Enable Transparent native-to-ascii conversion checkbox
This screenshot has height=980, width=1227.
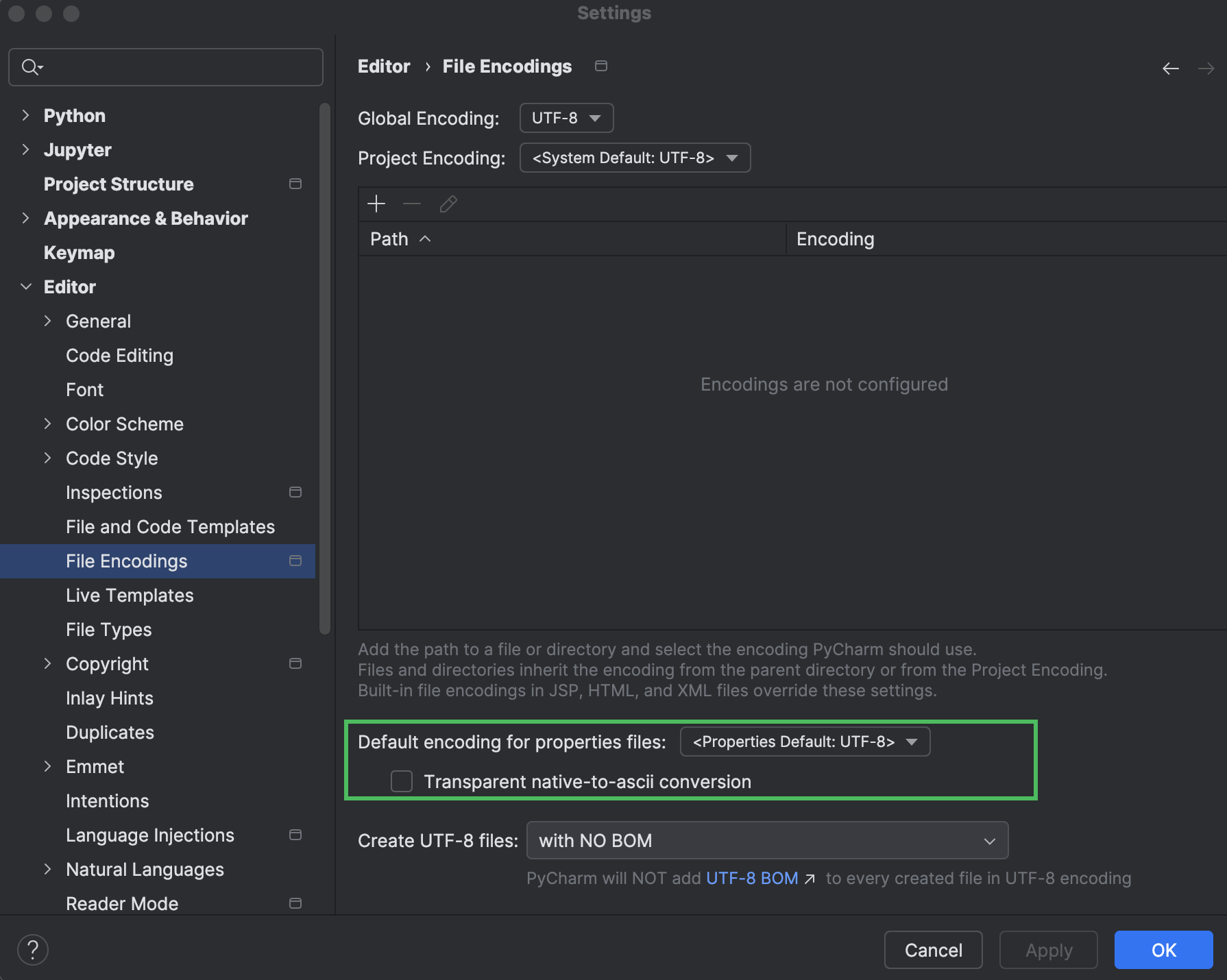tap(402, 781)
